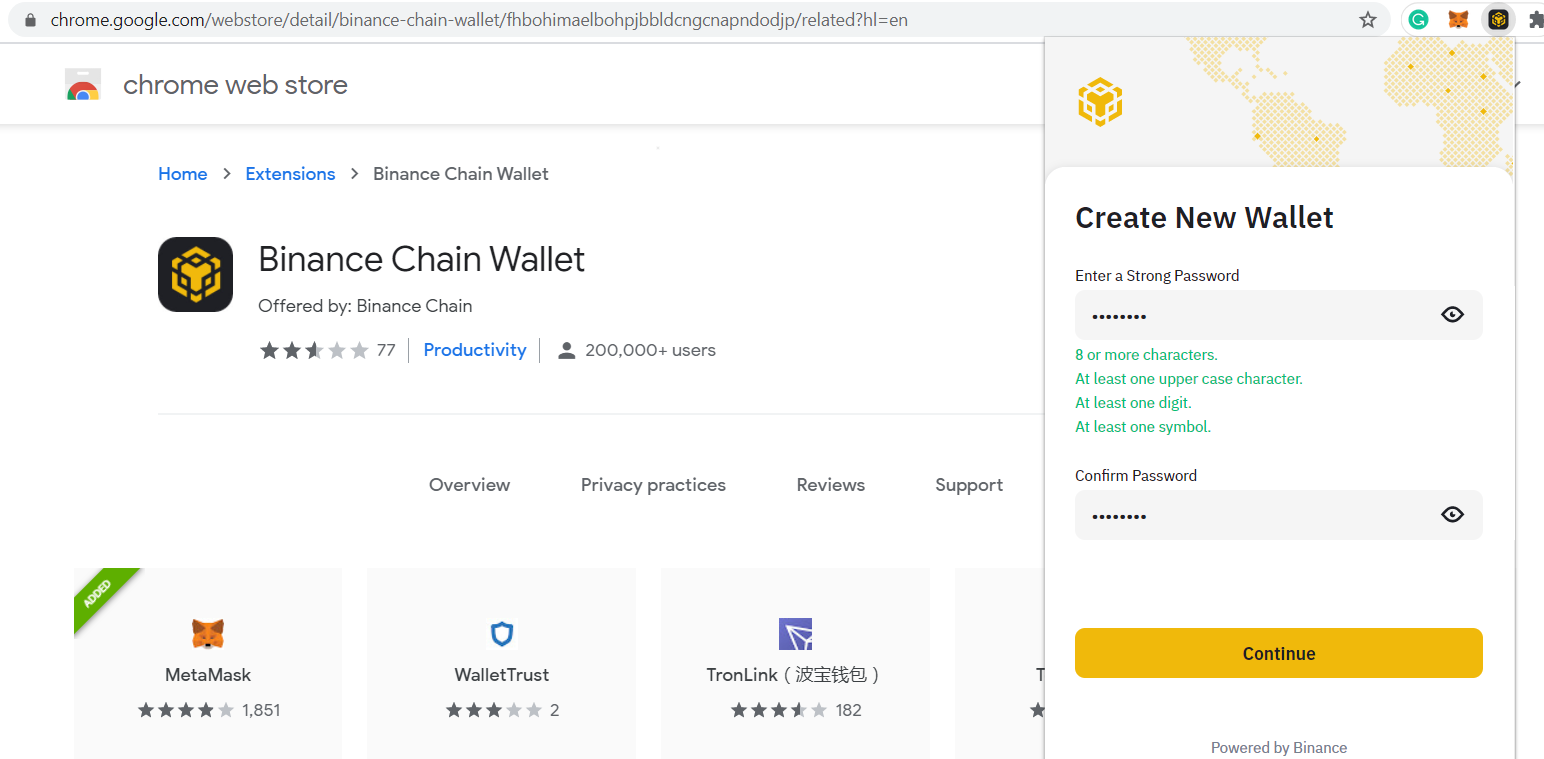Switch to the Reviews tab

point(830,485)
